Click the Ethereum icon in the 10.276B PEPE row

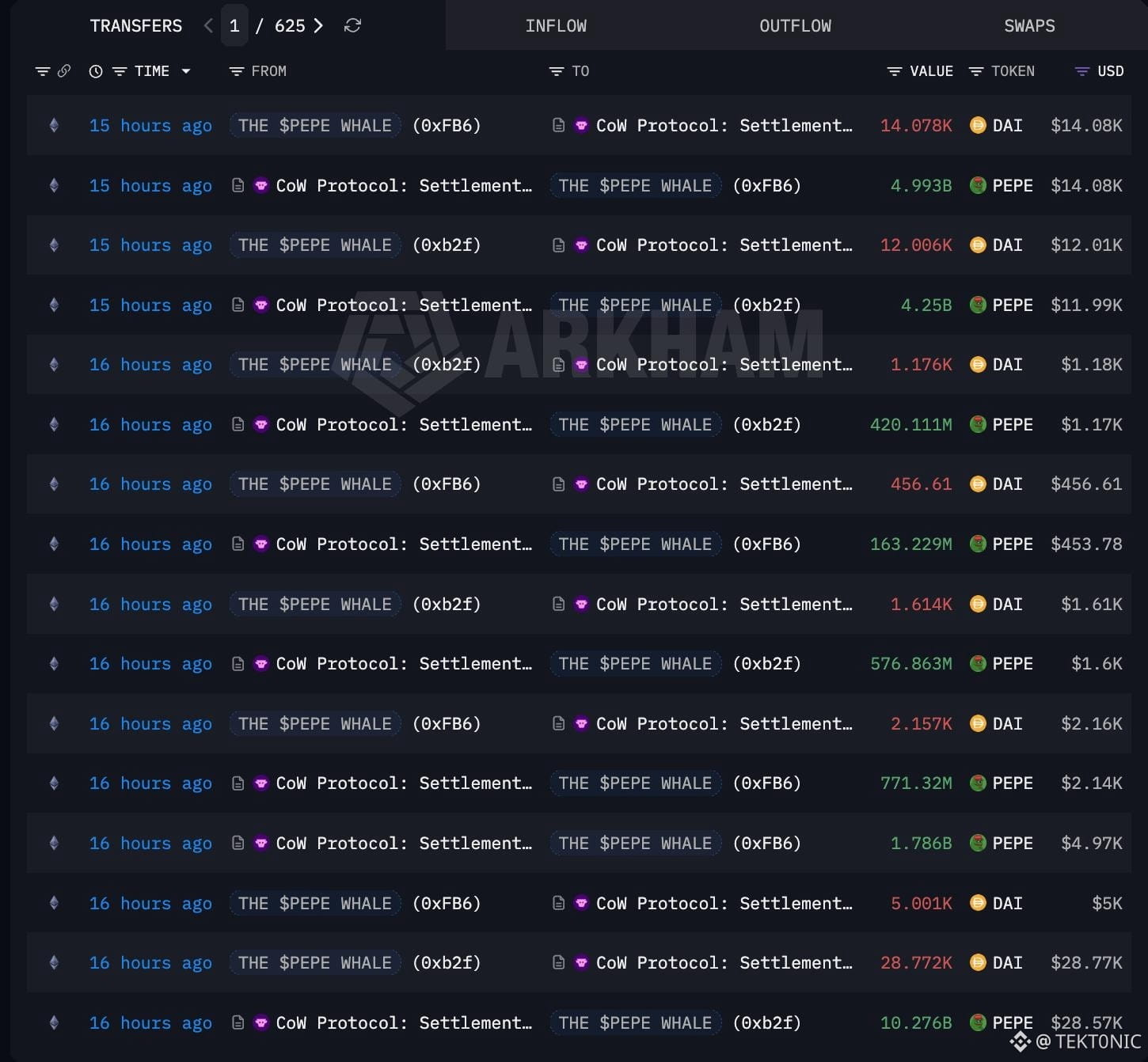click(x=54, y=1022)
